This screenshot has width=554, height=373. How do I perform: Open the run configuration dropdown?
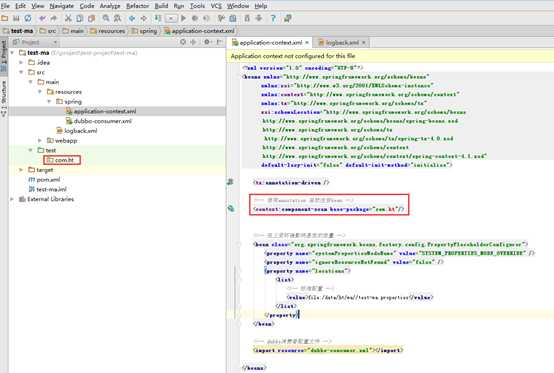171,18
